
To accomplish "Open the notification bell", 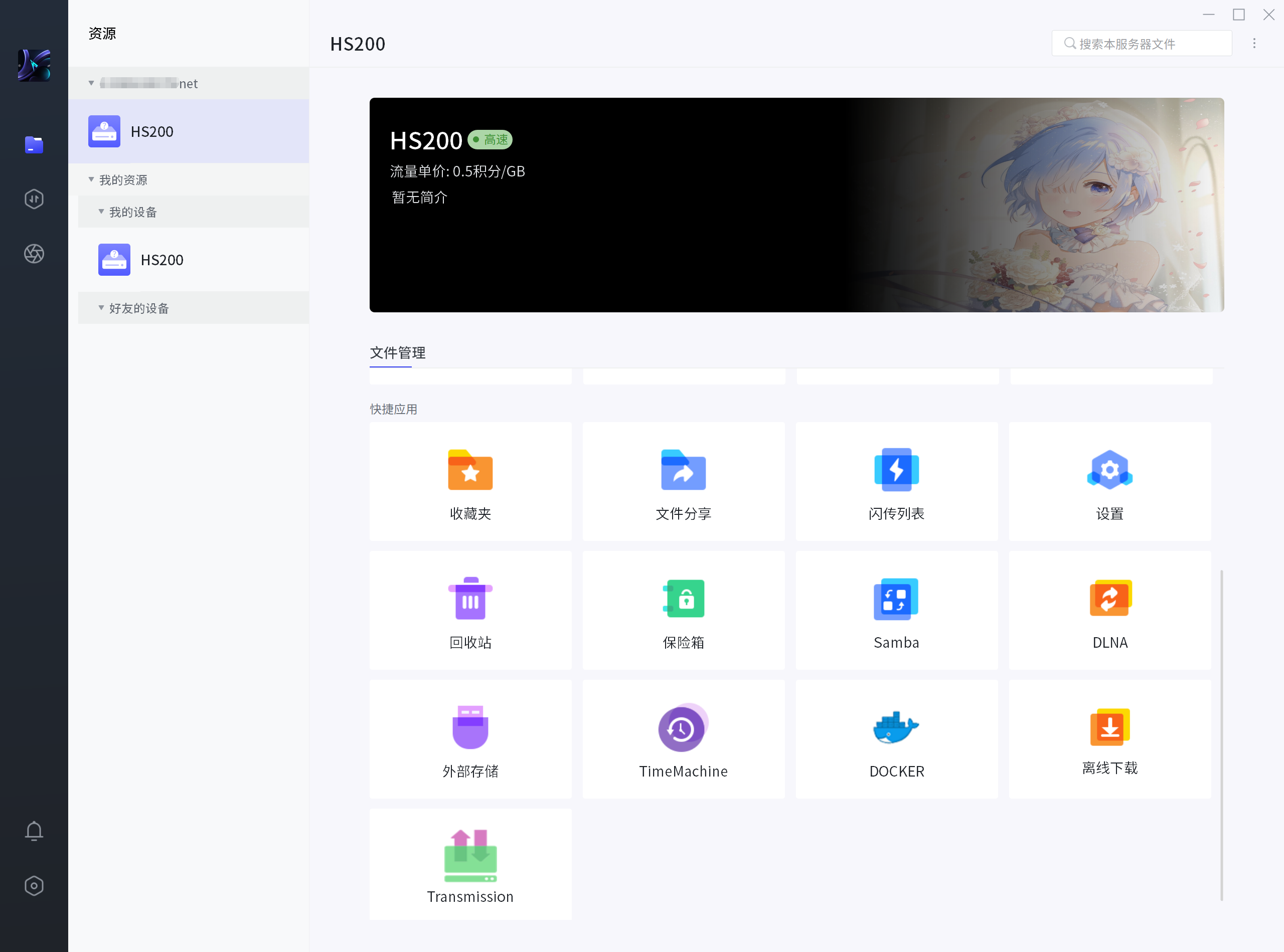I will (x=34, y=831).
